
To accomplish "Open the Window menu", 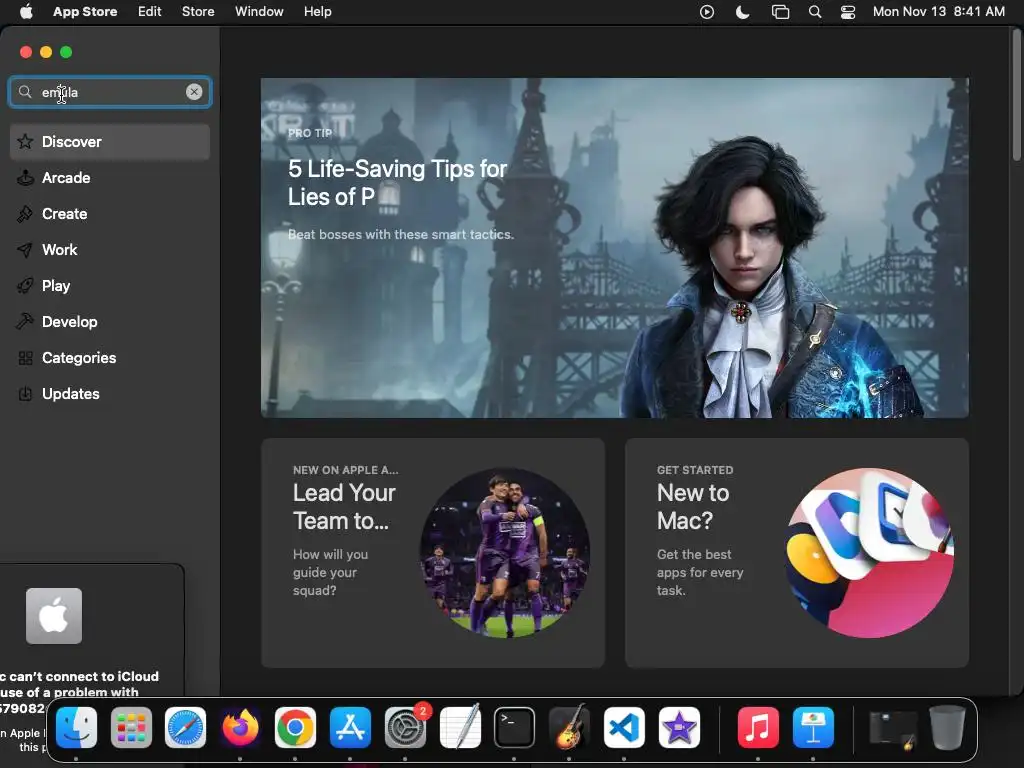I will coord(259,11).
